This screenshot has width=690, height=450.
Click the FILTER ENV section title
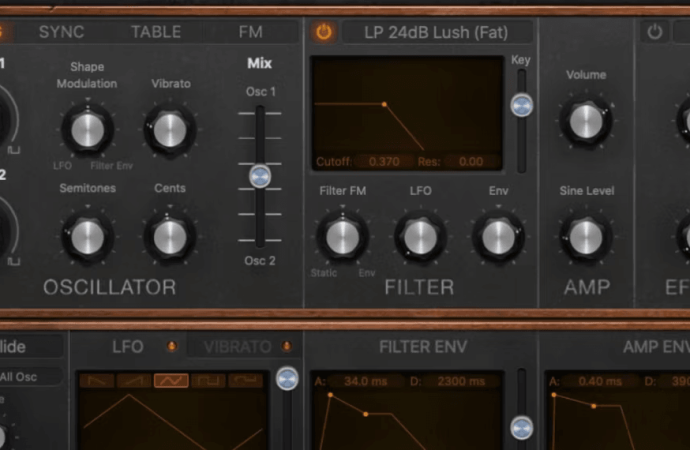point(423,347)
